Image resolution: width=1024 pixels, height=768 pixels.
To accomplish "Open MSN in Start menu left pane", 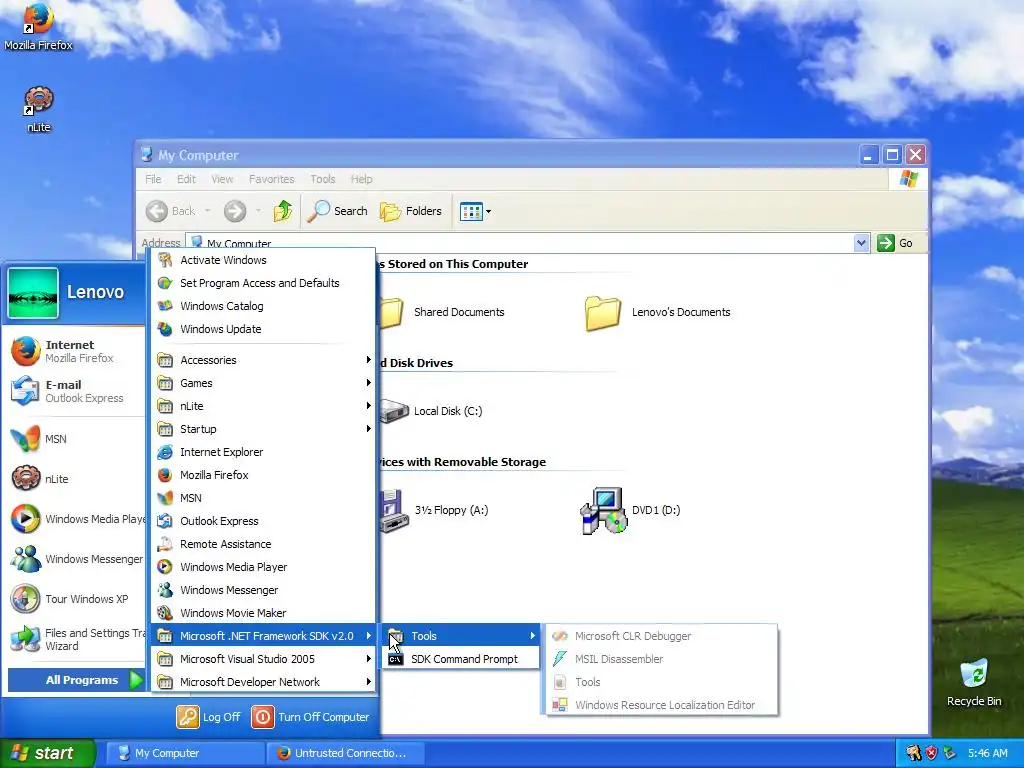I will (75, 439).
